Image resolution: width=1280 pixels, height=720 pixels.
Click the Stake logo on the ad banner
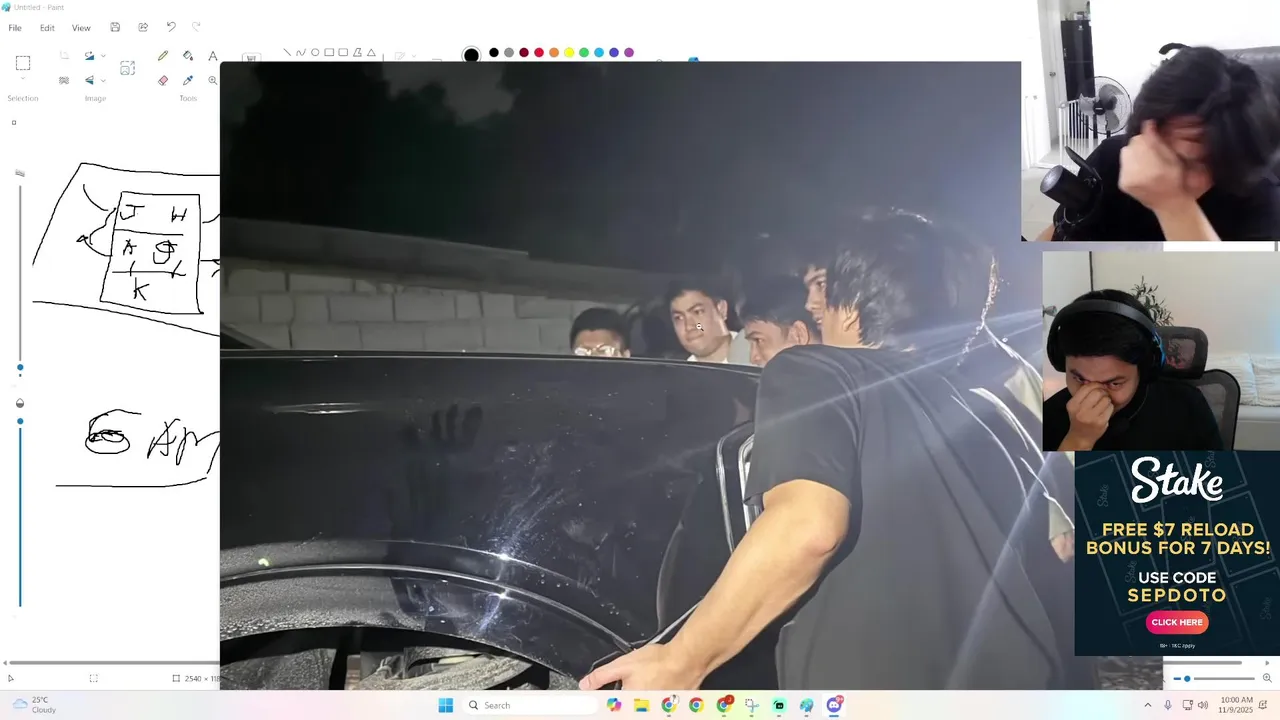pos(1177,481)
